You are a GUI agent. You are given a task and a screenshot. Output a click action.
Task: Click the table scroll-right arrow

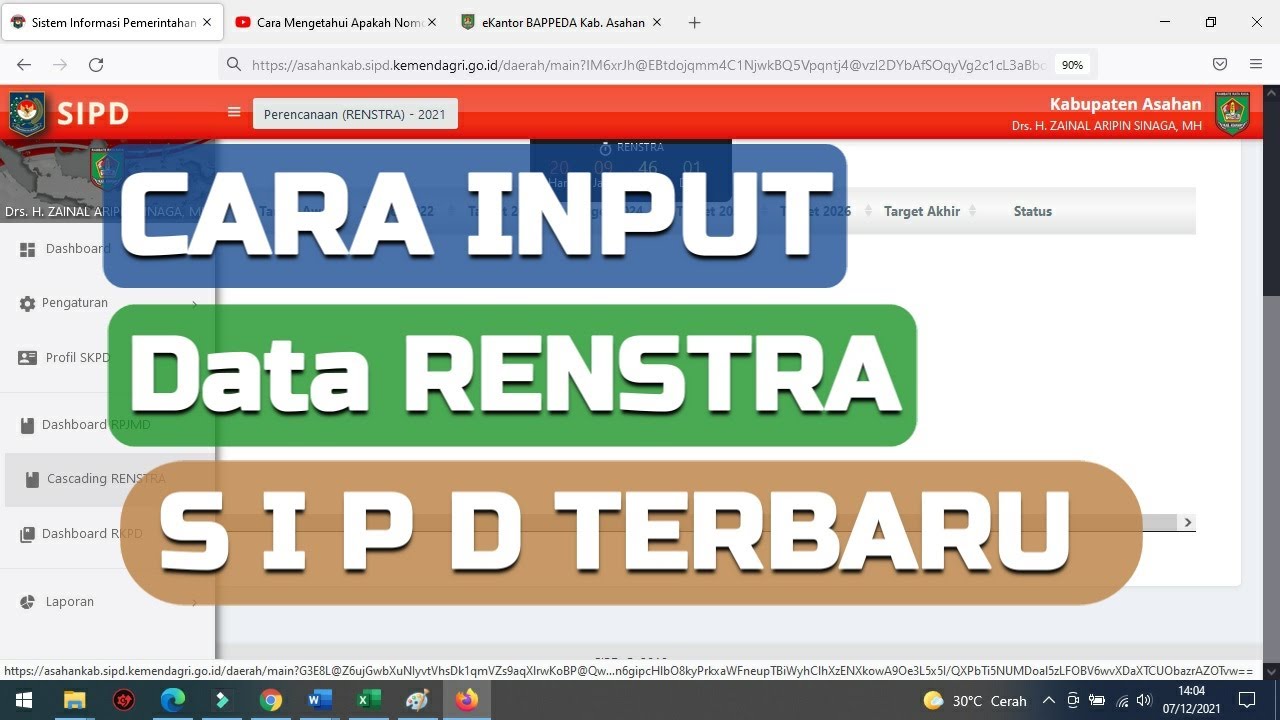(x=1187, y=522)
